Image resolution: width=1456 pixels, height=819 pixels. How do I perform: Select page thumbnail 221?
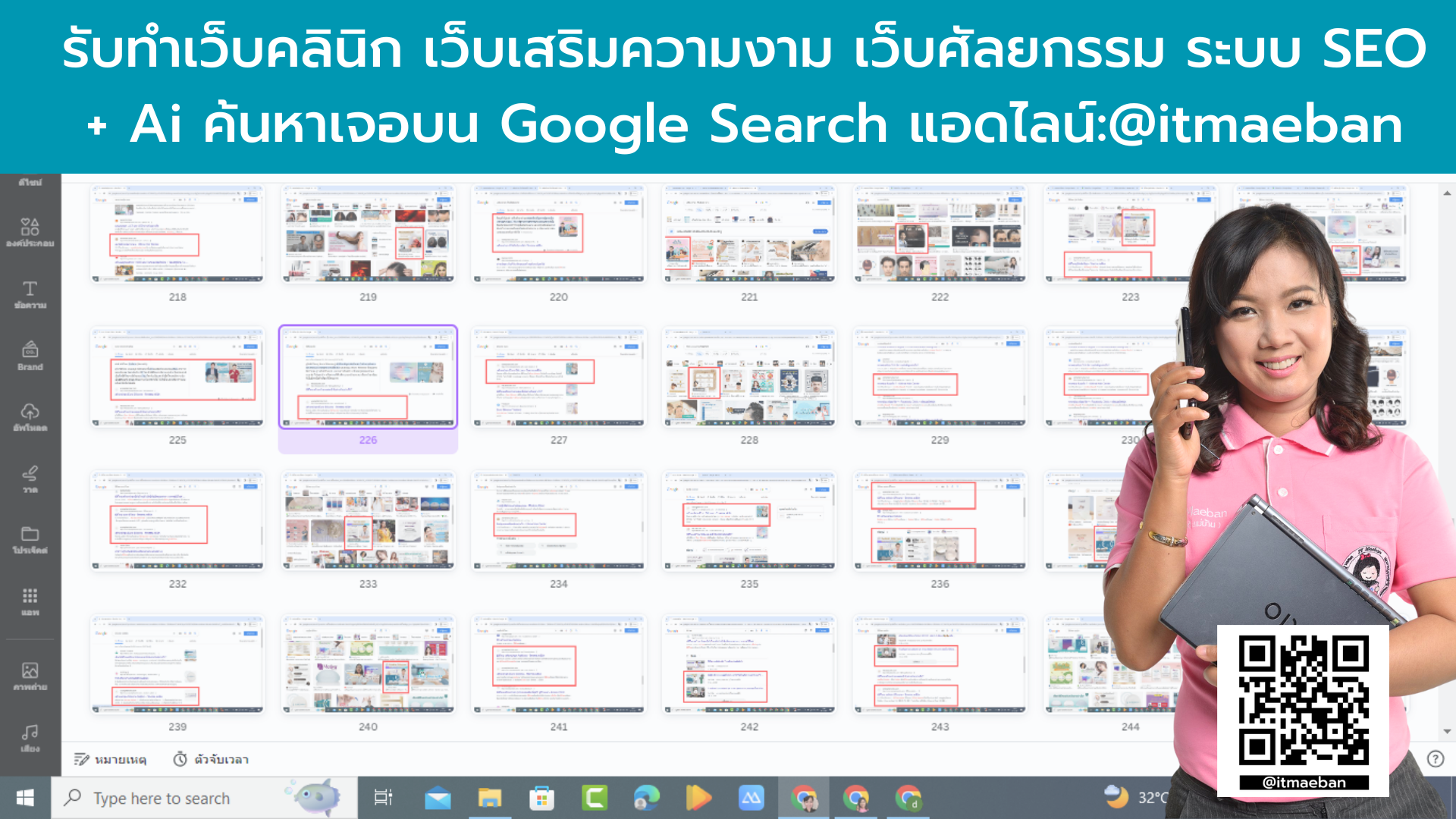click(x=749, y=234)
